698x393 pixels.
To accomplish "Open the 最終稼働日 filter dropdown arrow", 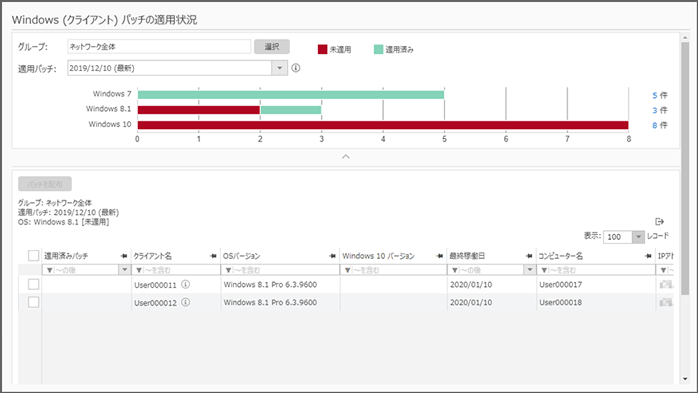I will [x=529, y=270].
